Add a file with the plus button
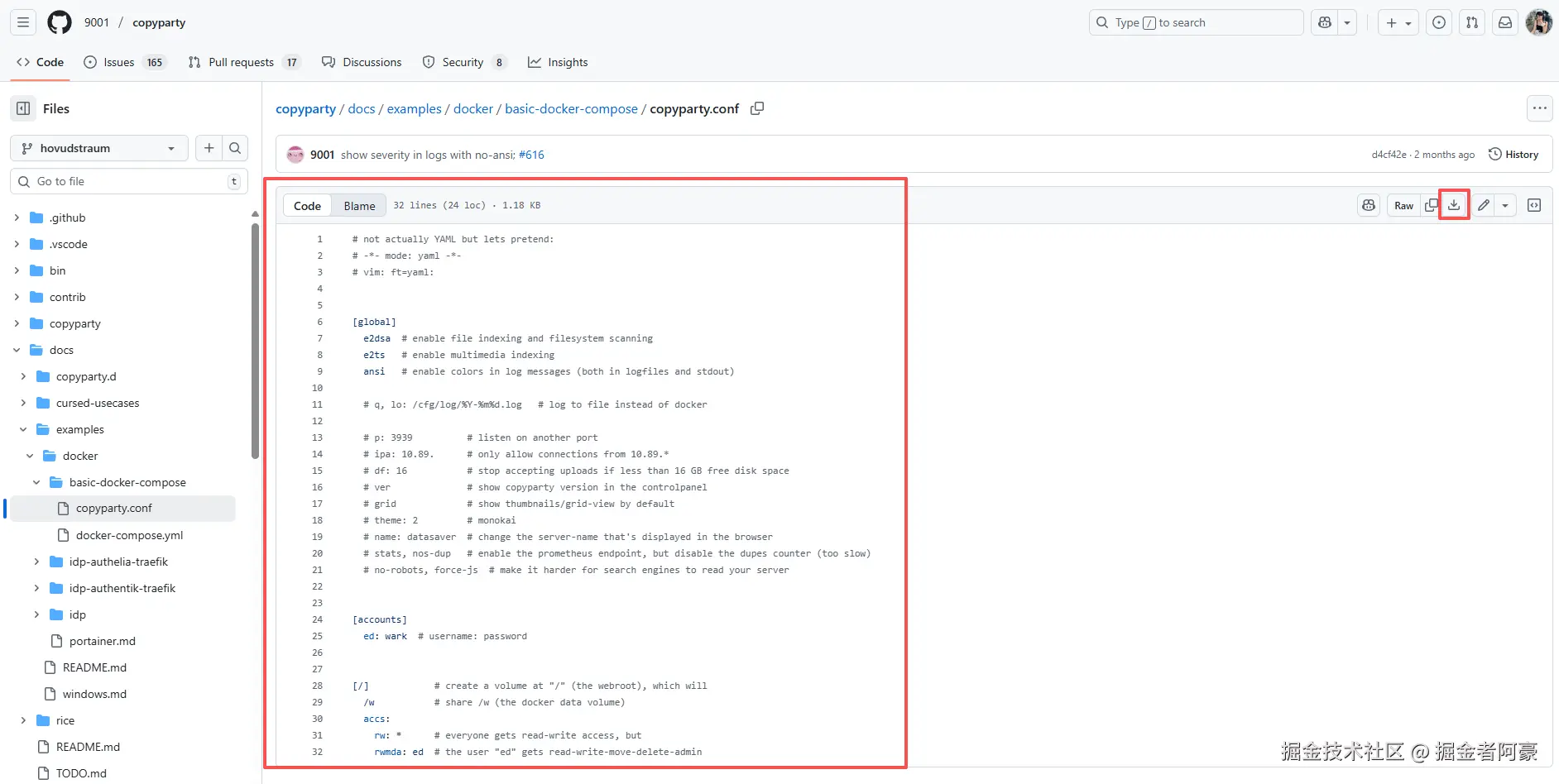 [x=209, y=148]
